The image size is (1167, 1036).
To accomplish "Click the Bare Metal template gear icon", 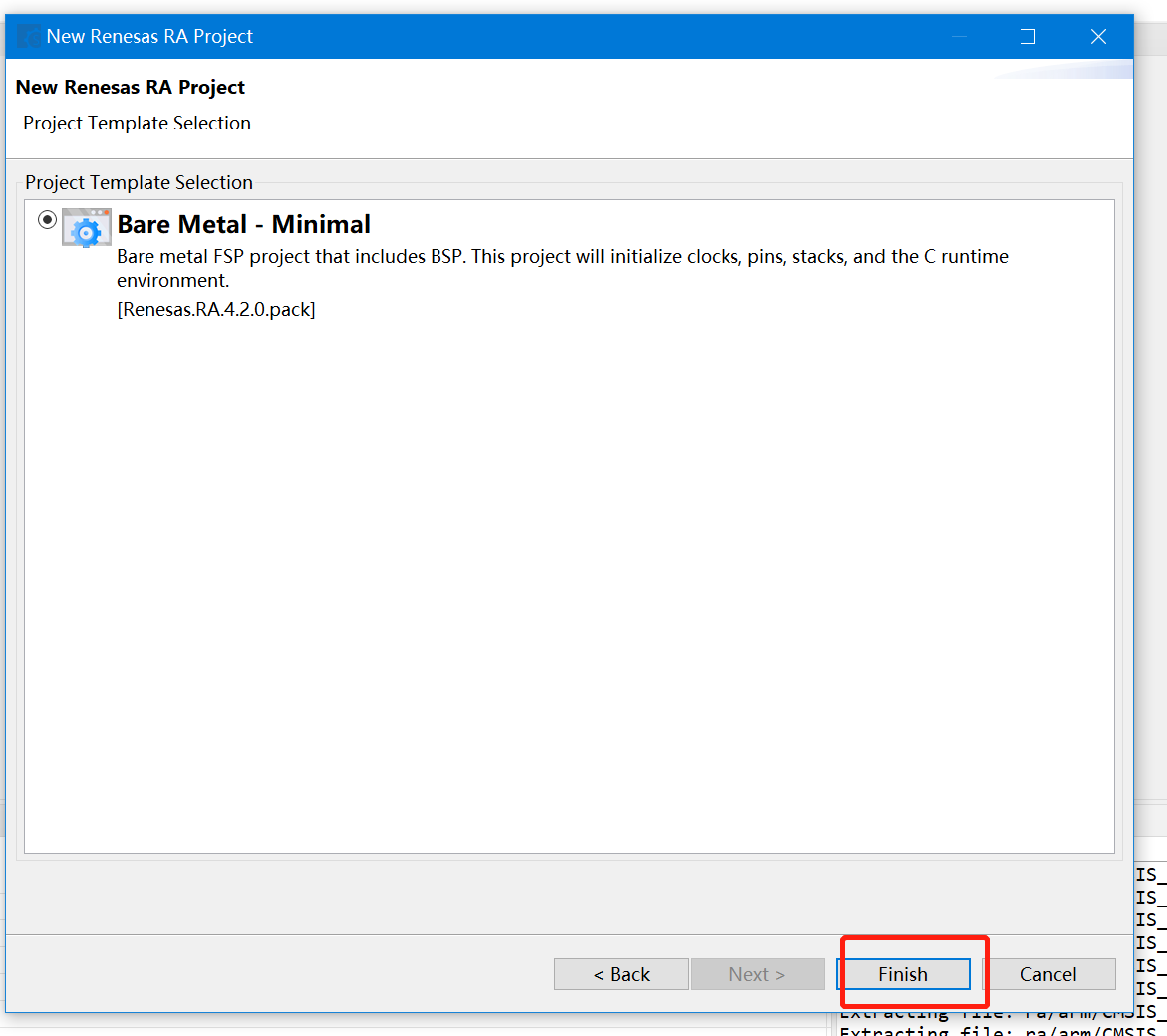I will coord(87,227).
